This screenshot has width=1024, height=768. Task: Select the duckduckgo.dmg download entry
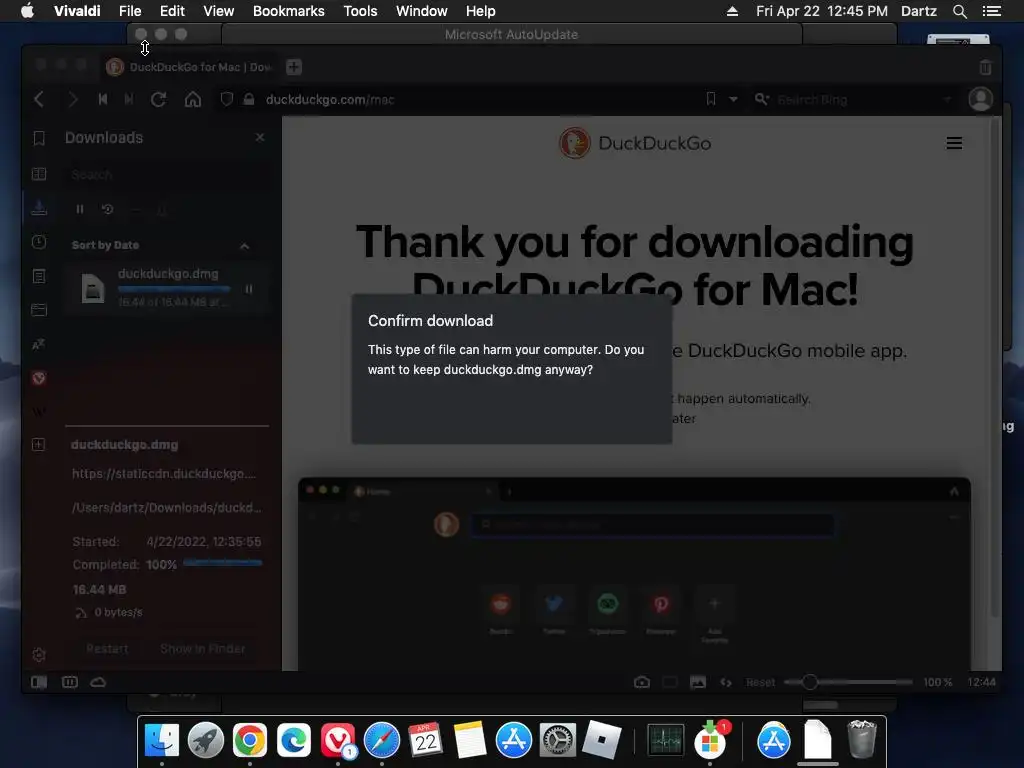tap(167, 288)
